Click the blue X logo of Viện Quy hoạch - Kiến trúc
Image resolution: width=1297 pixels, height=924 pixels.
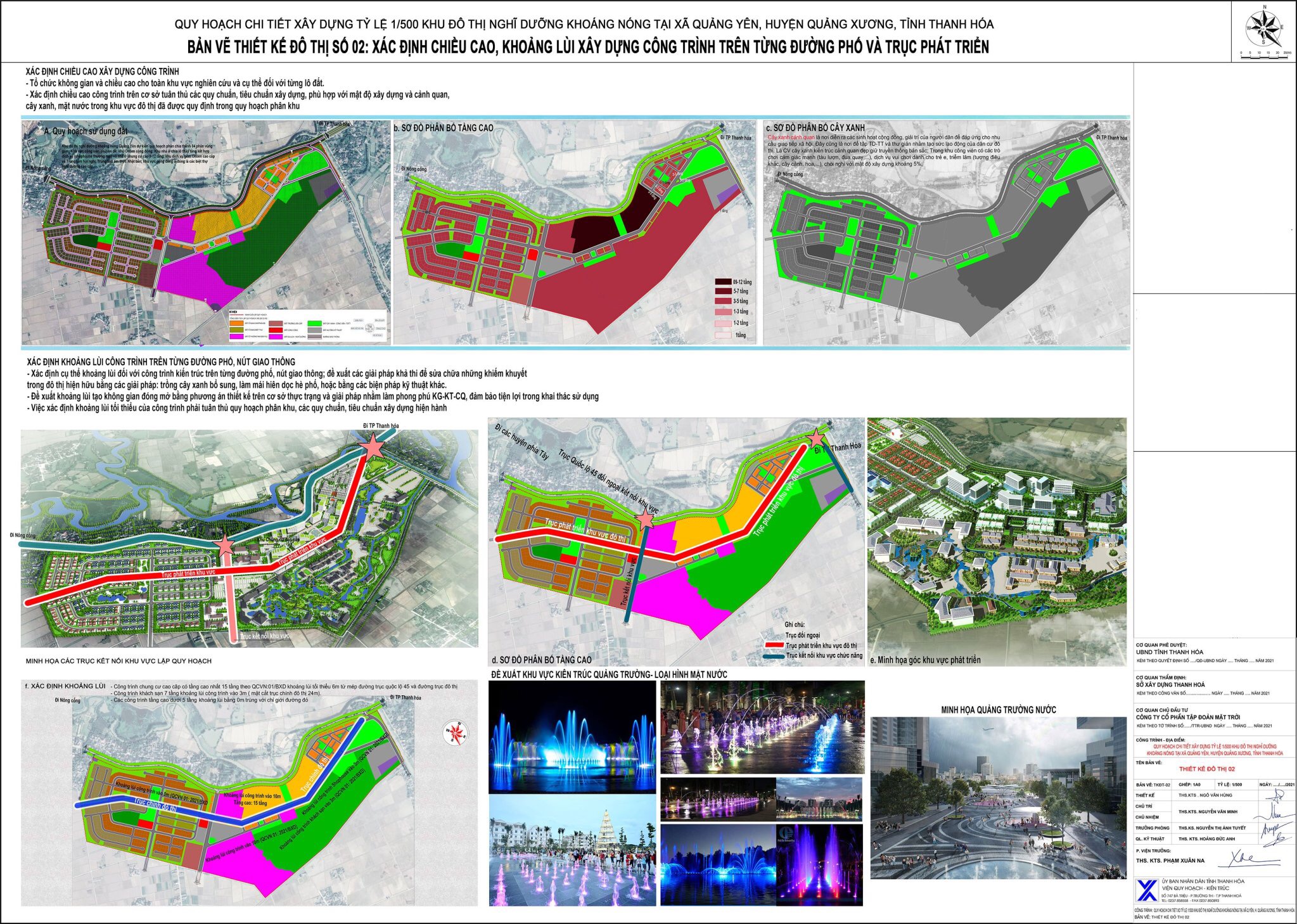[x=1147, y=889]
